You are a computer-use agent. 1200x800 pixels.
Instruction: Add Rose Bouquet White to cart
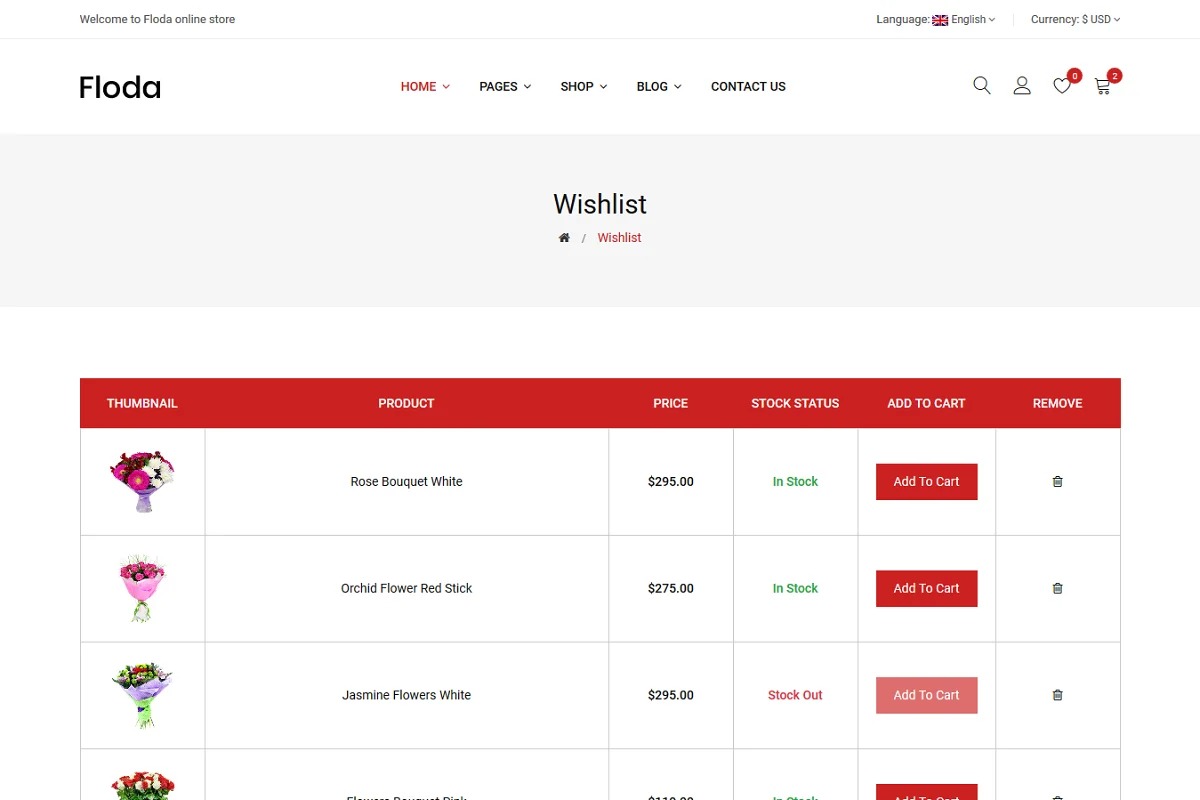pyautogui.click(x=926, y=482)
